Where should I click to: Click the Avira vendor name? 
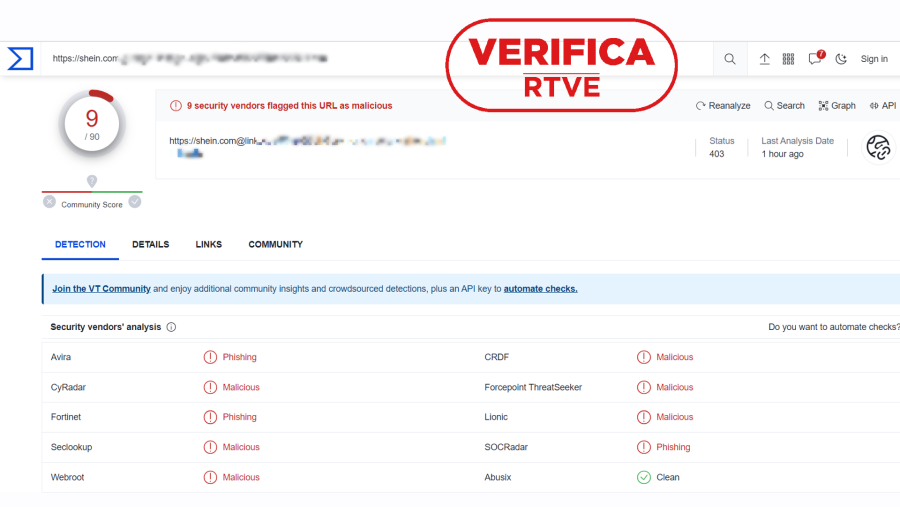pyautogui.click(x=61, y=357)
